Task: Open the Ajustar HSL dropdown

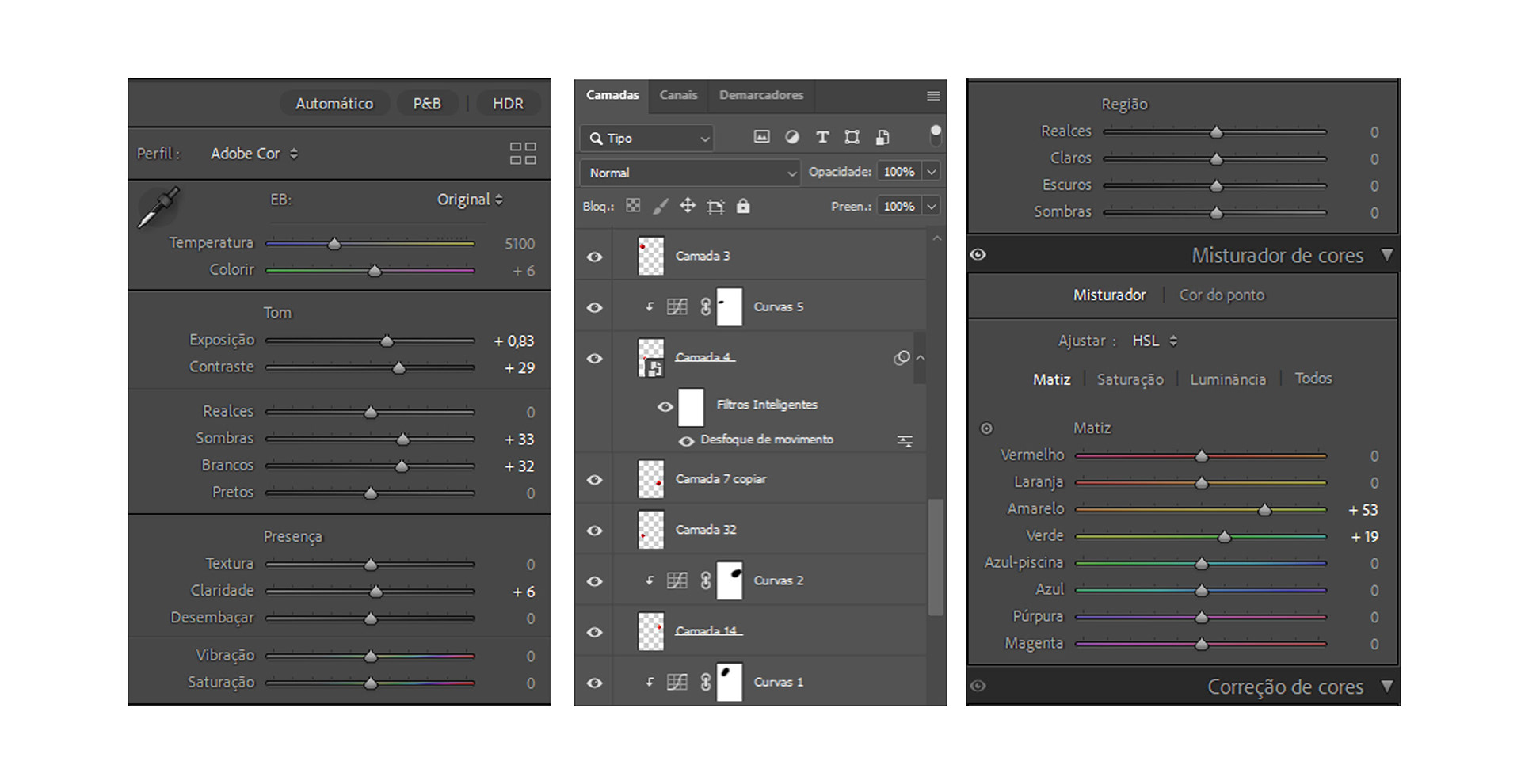Action: tap(1154, 341)
